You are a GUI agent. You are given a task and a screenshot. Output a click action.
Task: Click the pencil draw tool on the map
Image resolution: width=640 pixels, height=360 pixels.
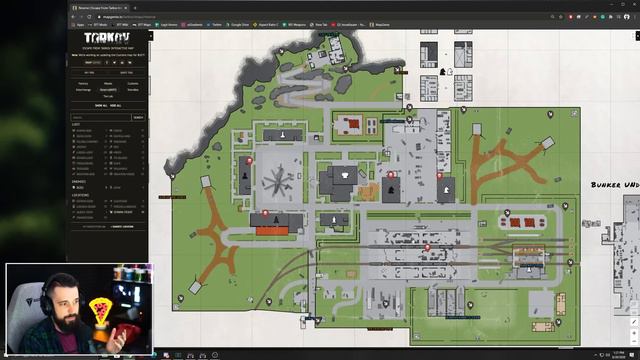pos(634,322)
